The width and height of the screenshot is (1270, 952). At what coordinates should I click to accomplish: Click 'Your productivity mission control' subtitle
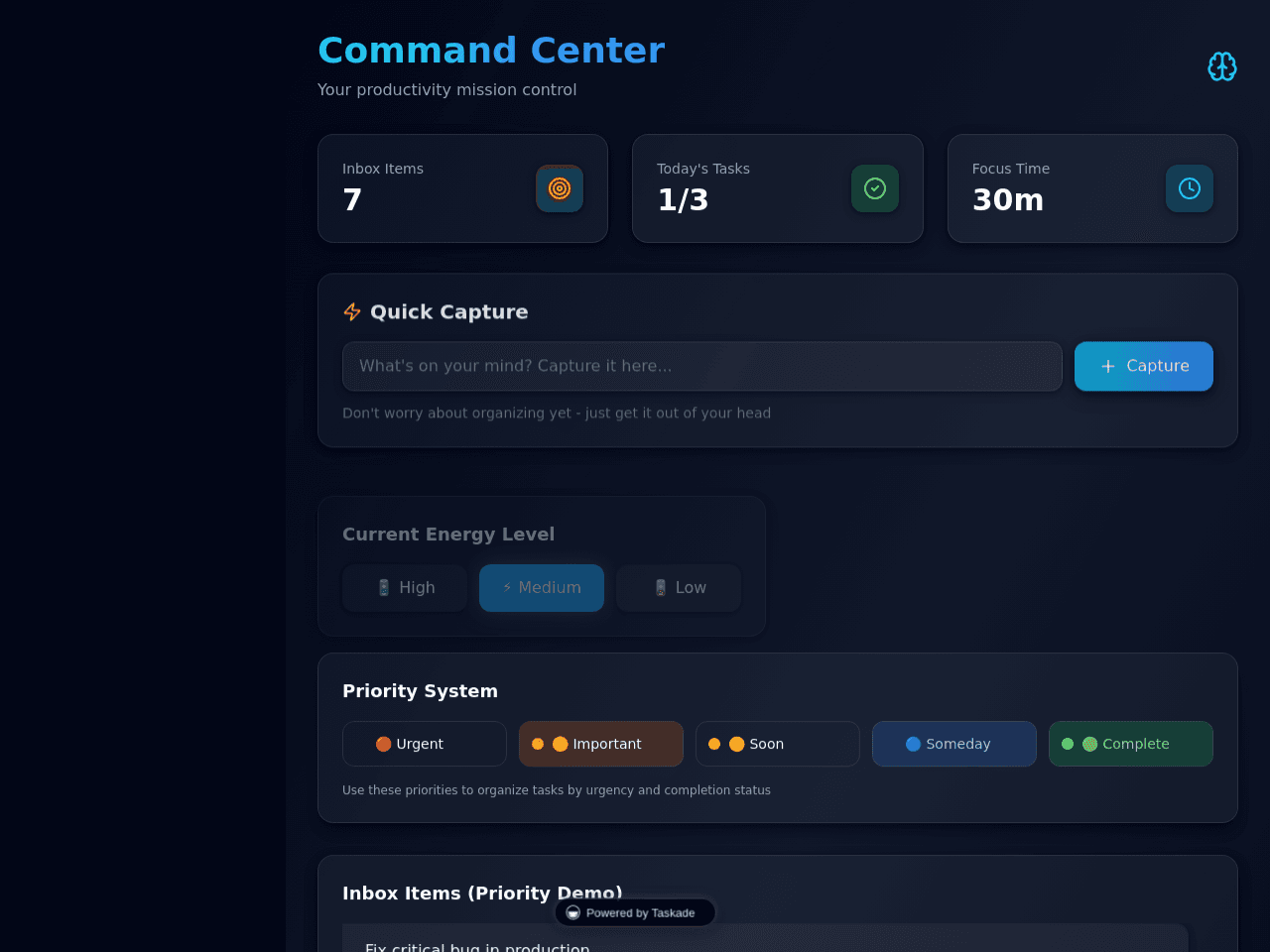(446, 89)
